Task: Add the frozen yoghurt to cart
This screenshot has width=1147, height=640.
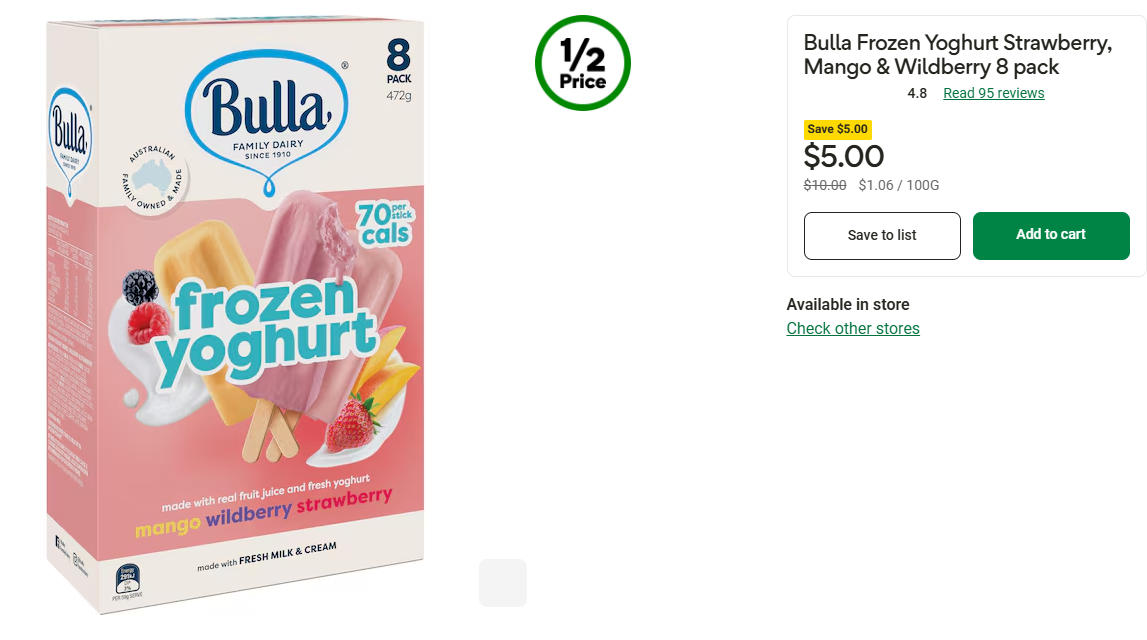Action: (1051, 236)
